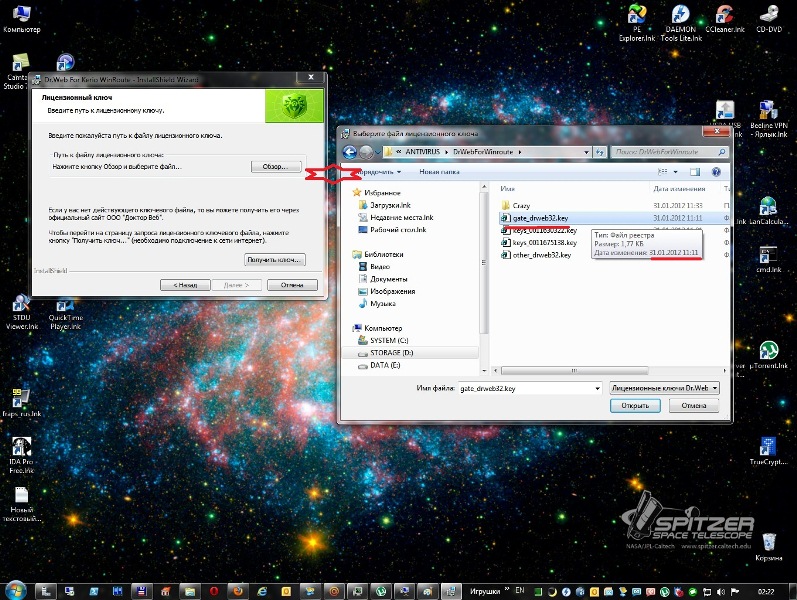Viewport: 797px width, 600px height.
Task: Expand the file name combo box
Action: pos(595,387)
